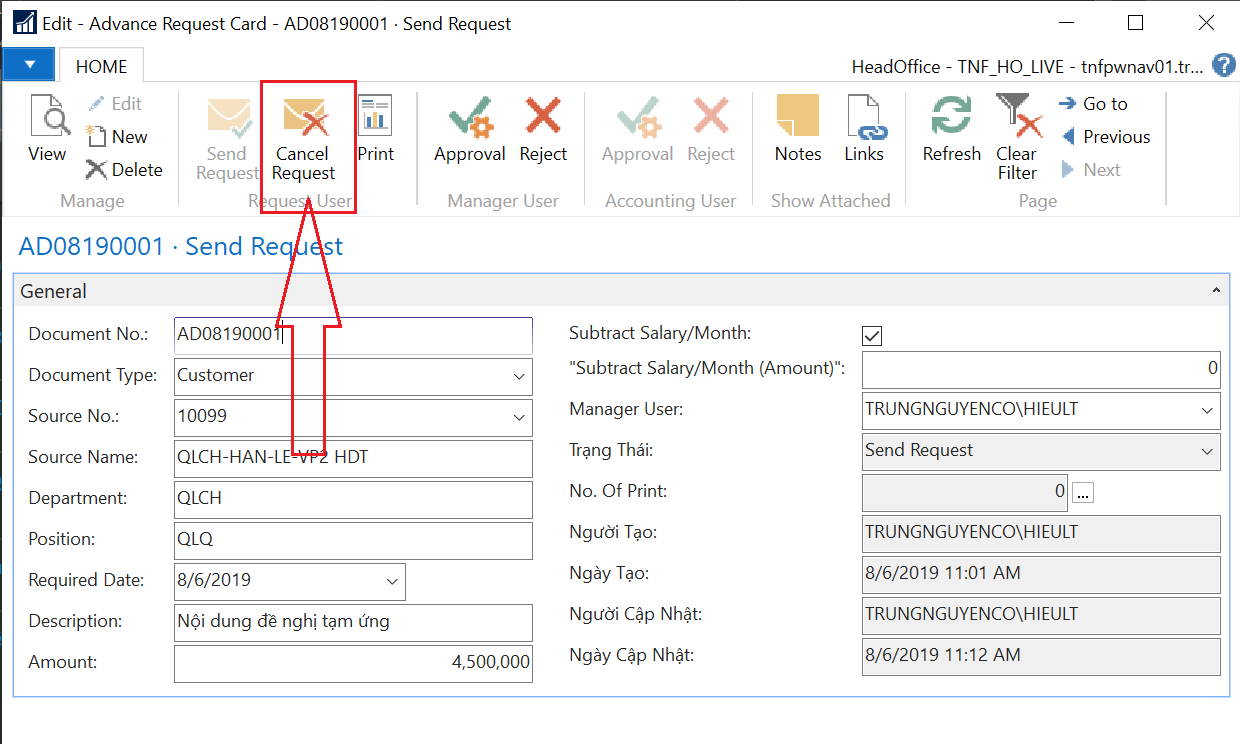The height and width of the screenshot is (744, 1240).
Task: Click Delete in the Manage group
Action: [x=124, y=170]
